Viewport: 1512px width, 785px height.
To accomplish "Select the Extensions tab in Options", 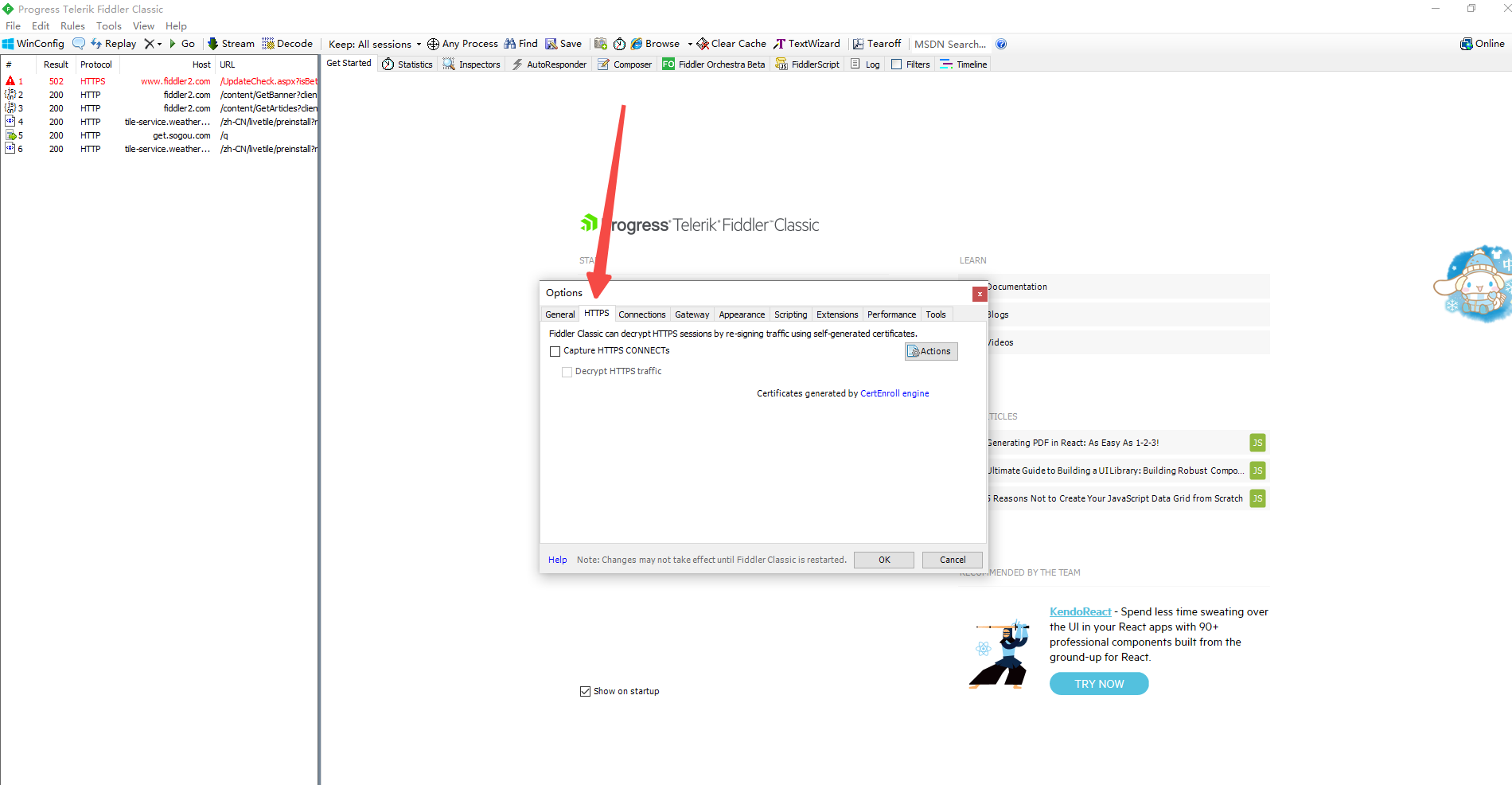I will [x=837, y=314].
